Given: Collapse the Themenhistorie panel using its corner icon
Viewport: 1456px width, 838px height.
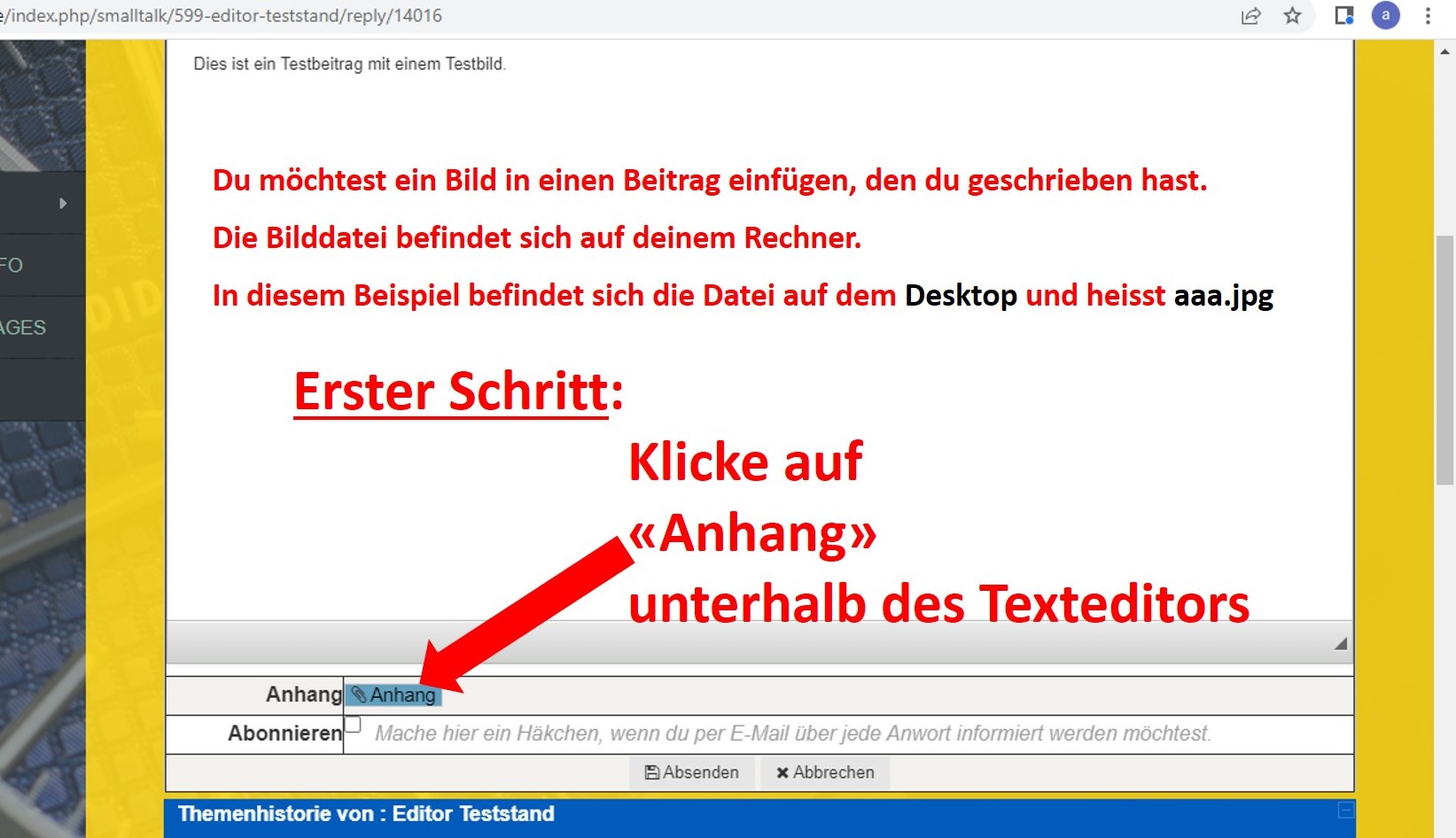Looking at the screenshot, I should pos(1345,811).
